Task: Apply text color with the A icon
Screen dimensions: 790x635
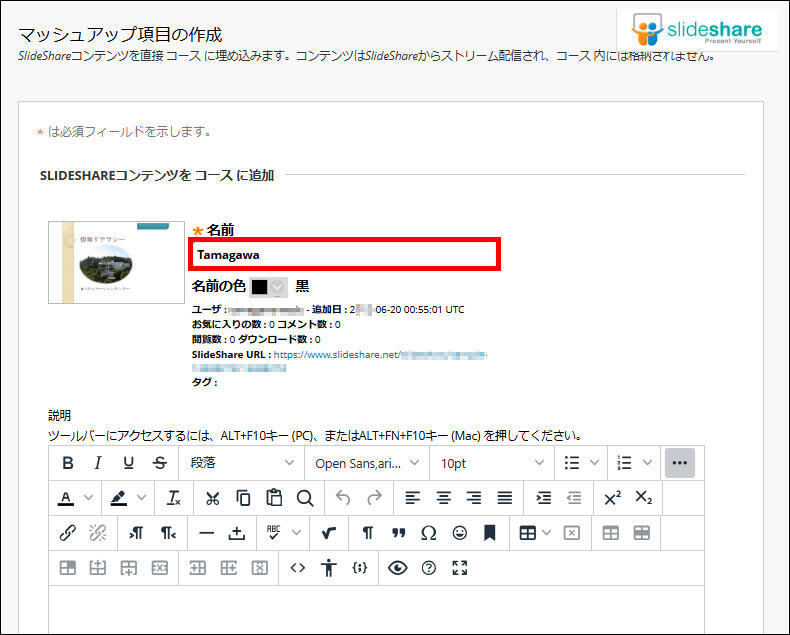Action: coord(66,498)
